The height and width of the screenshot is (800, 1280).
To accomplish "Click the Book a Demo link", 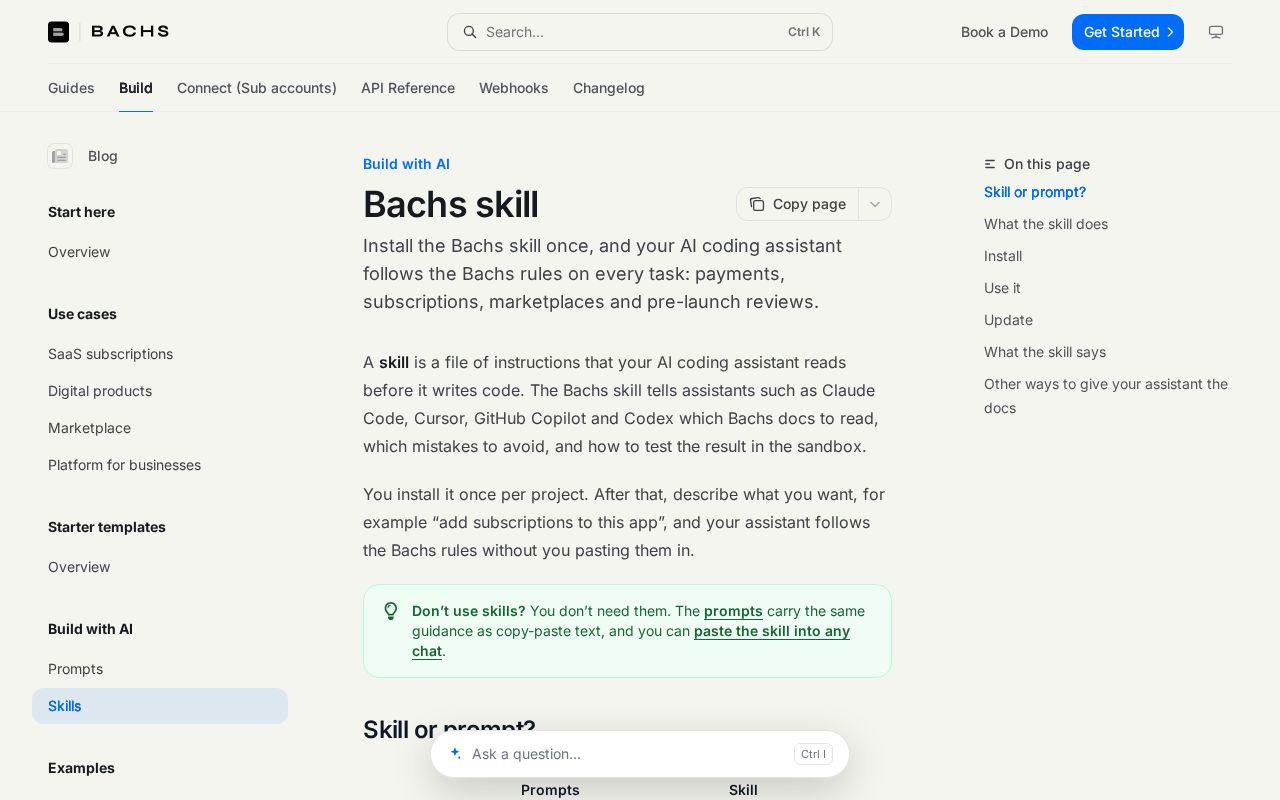I will (x=1004, y=32).
